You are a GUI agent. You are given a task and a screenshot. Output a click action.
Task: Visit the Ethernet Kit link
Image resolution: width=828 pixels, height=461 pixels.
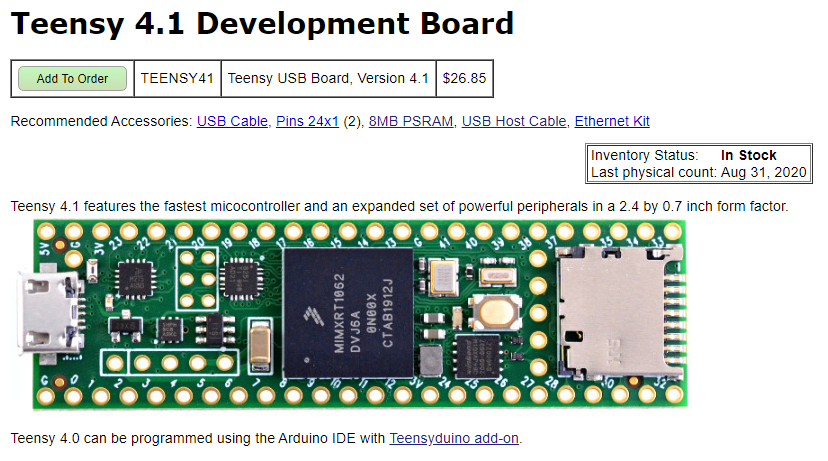pos(612,121)
